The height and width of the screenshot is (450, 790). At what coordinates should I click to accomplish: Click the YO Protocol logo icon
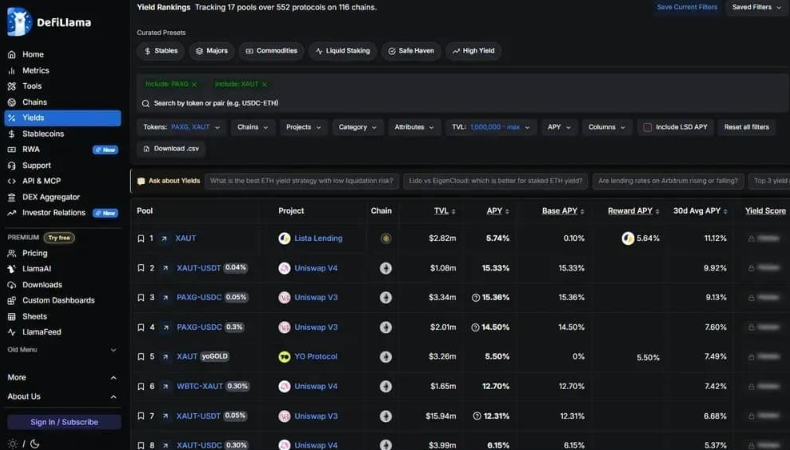click(x=285, y=357)
